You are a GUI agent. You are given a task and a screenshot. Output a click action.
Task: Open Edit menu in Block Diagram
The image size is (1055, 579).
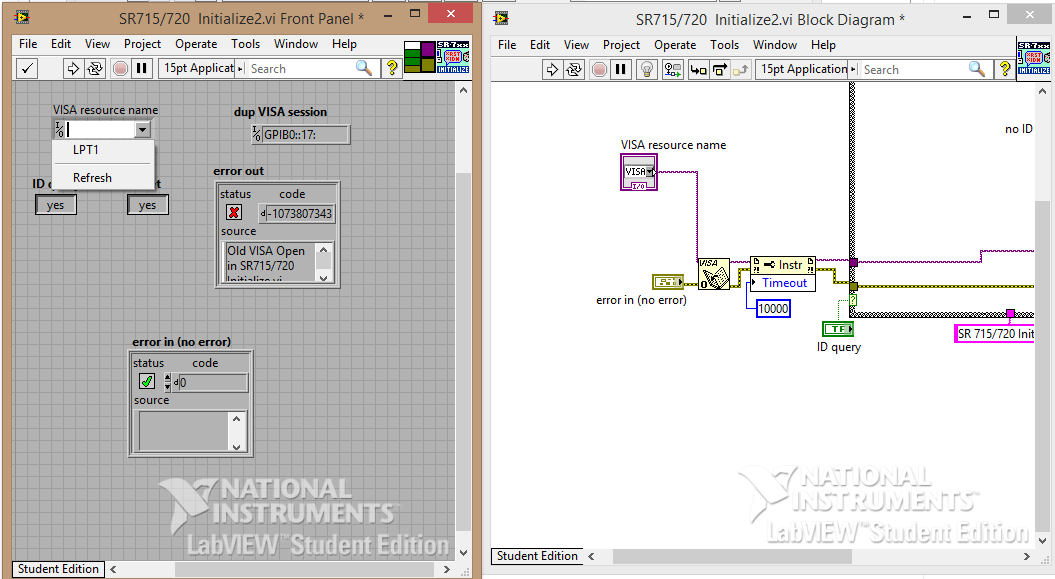pyautogui.click(x=540, y=44)
